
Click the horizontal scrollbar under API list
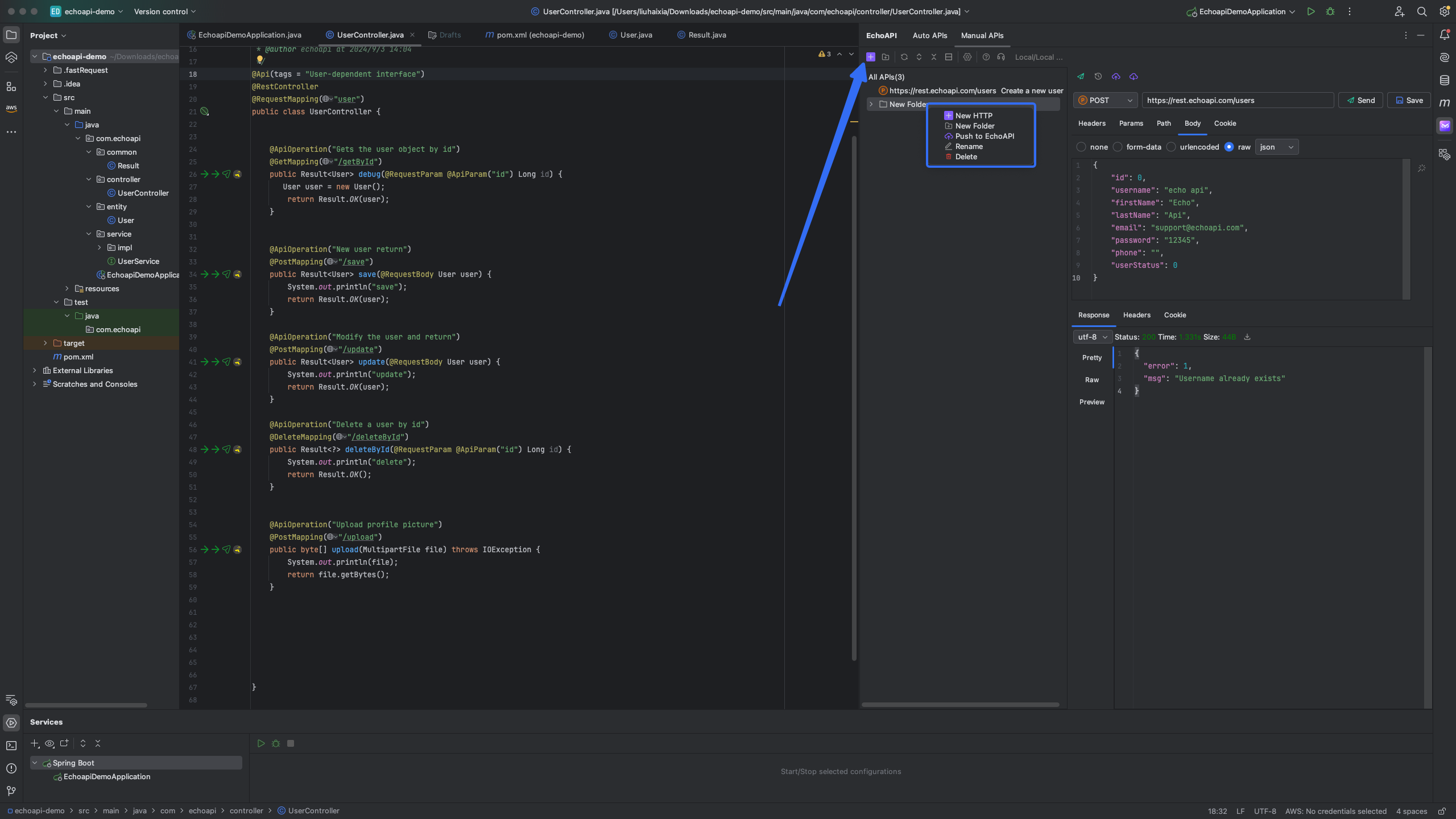pos(961,705)
